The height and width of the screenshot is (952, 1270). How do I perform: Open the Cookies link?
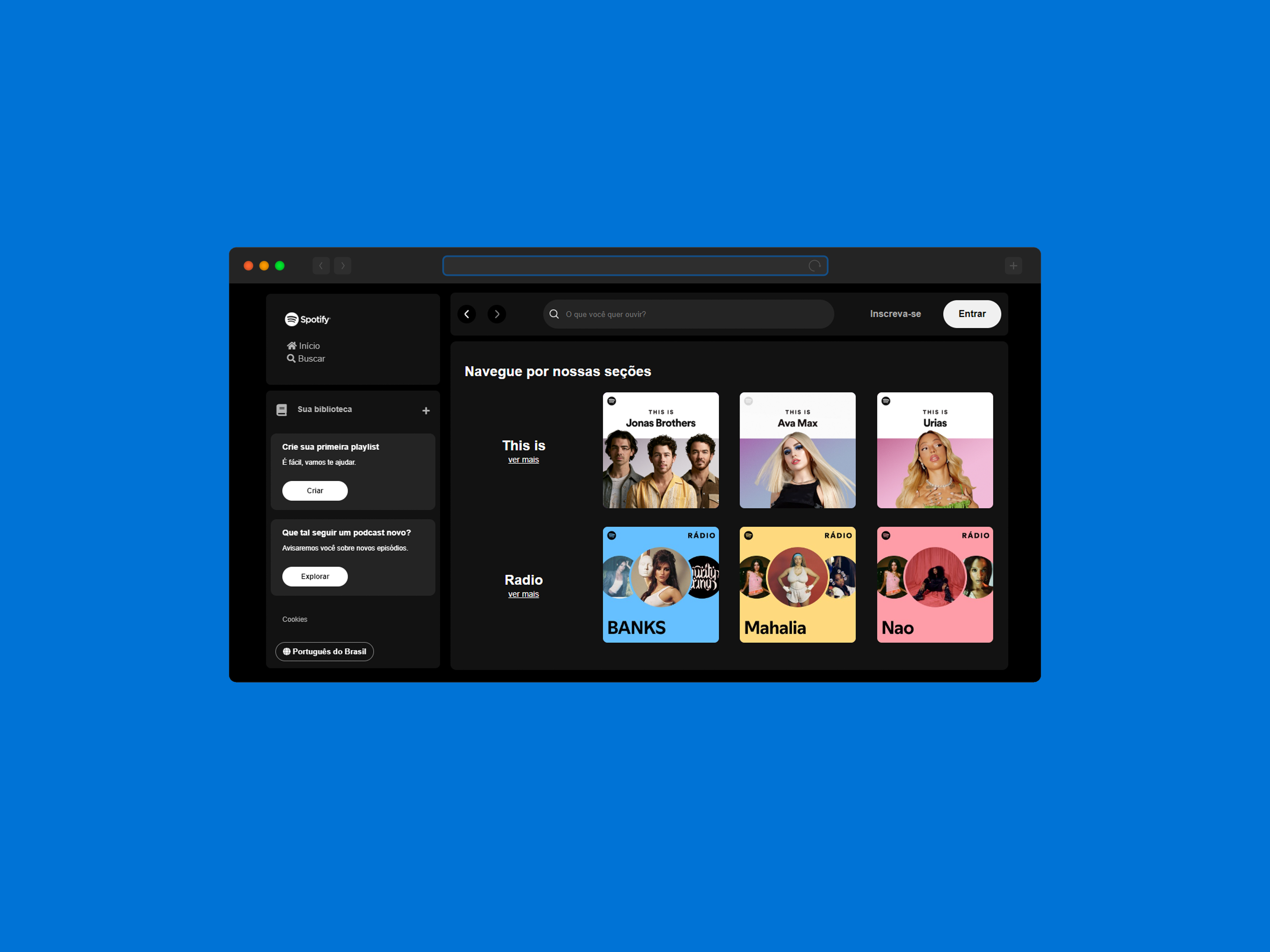[295, 619]
